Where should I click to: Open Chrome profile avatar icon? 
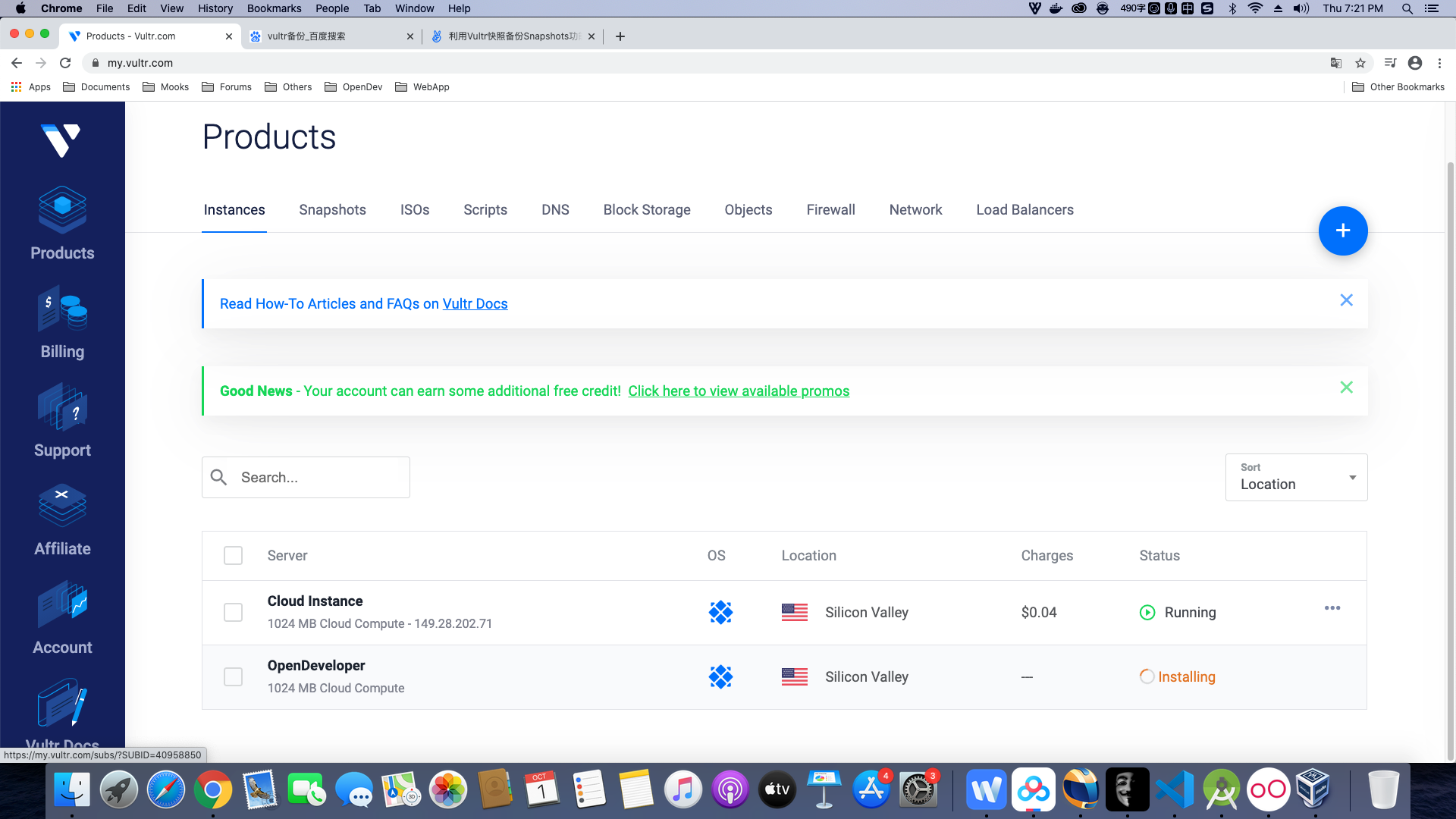point(1414,63)
